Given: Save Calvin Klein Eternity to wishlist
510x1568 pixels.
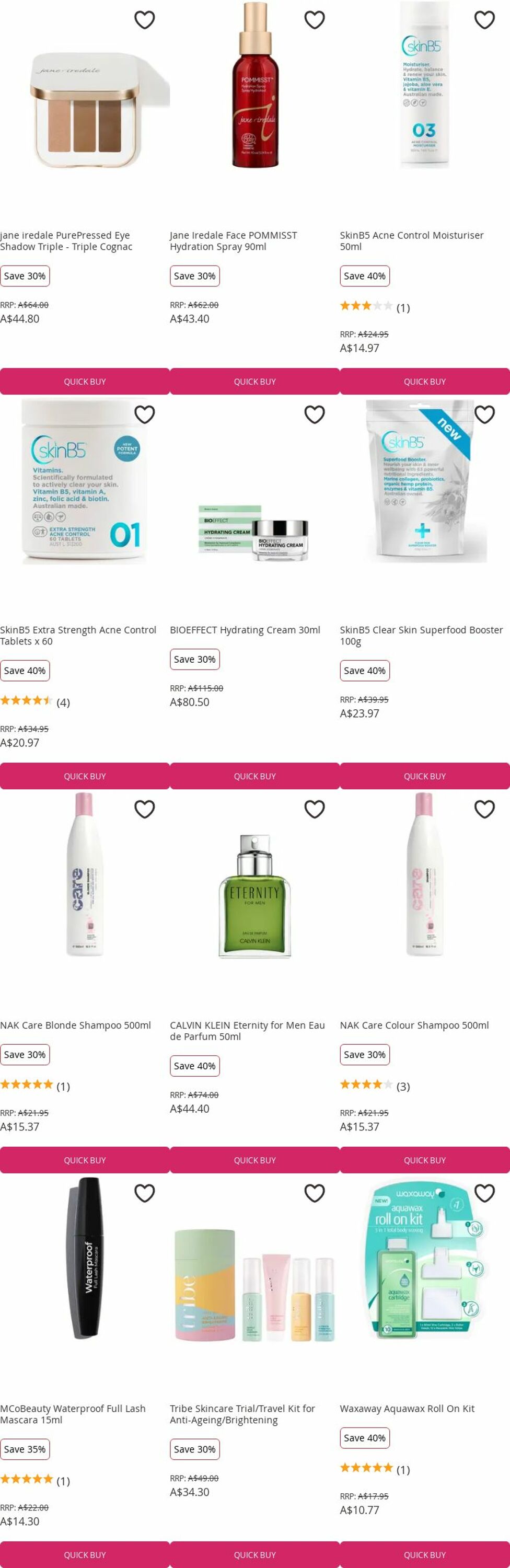Looking at the screenshot, I should [314, 809].
